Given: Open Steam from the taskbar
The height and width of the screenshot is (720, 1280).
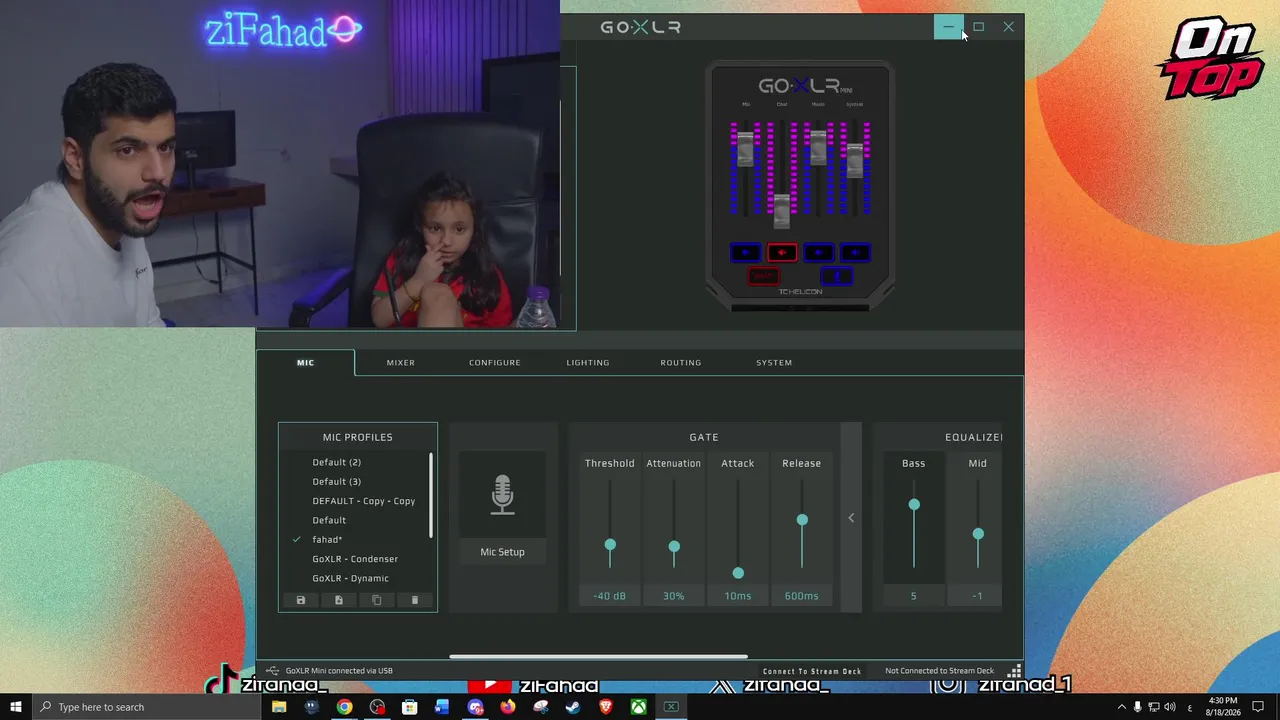Looking at the screenshot, I should pyautogui.click(x=573, y=707).
